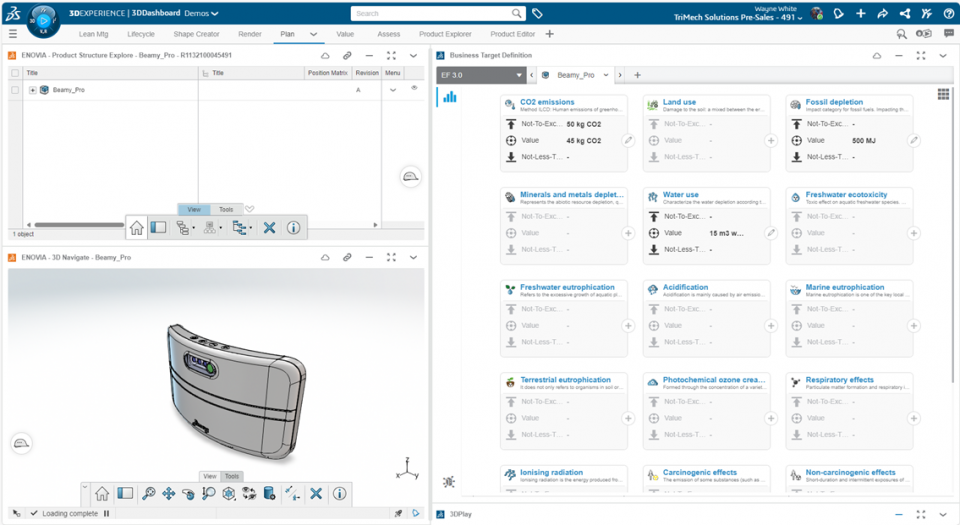Click the Product Structure horizontal scrollbar
The height and width of the screenshot is (525, 960).
80,225
